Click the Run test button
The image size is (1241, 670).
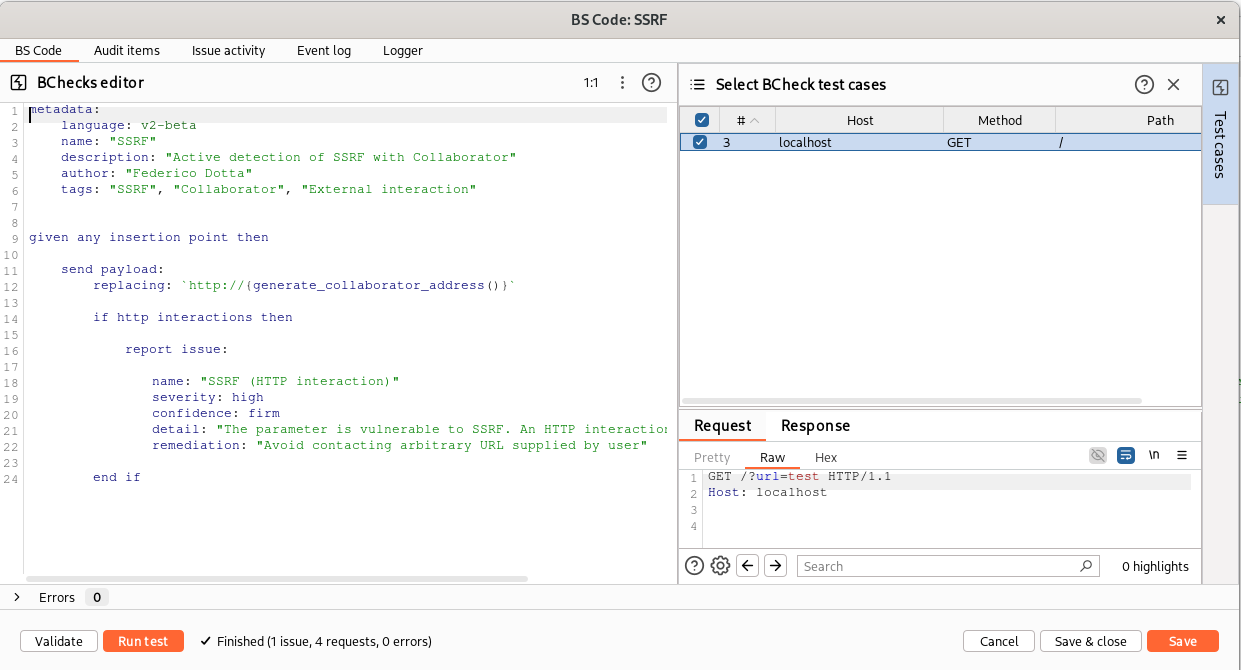143,641
